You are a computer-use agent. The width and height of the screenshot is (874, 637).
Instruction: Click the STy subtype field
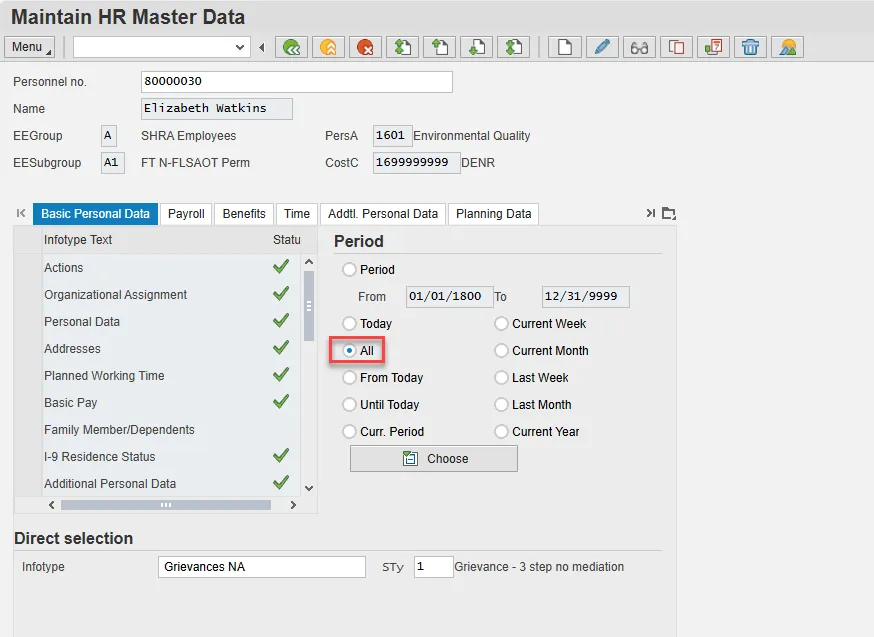[433, 567]
